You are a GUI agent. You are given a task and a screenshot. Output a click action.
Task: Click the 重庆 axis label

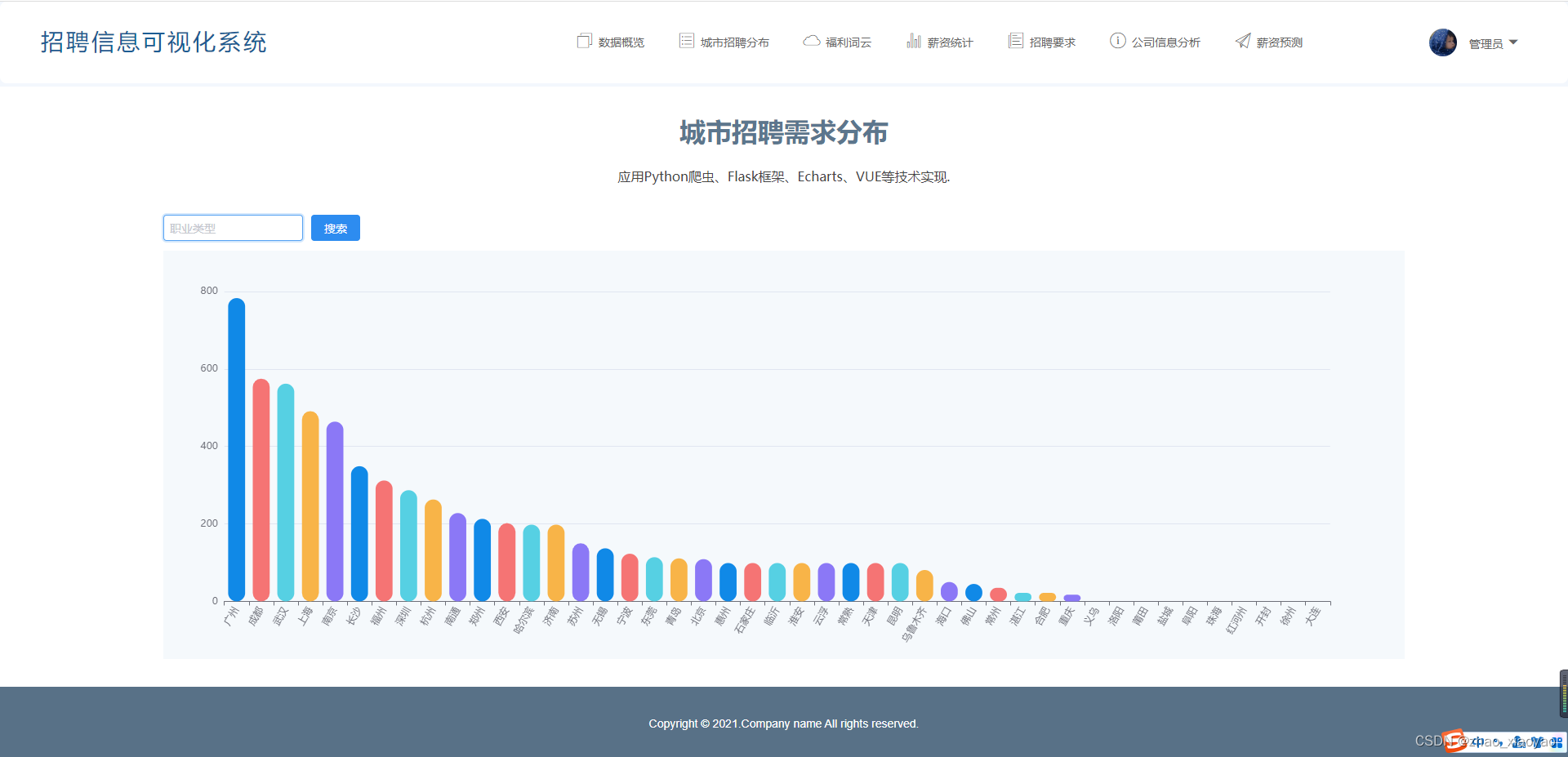click(1067, 617)
